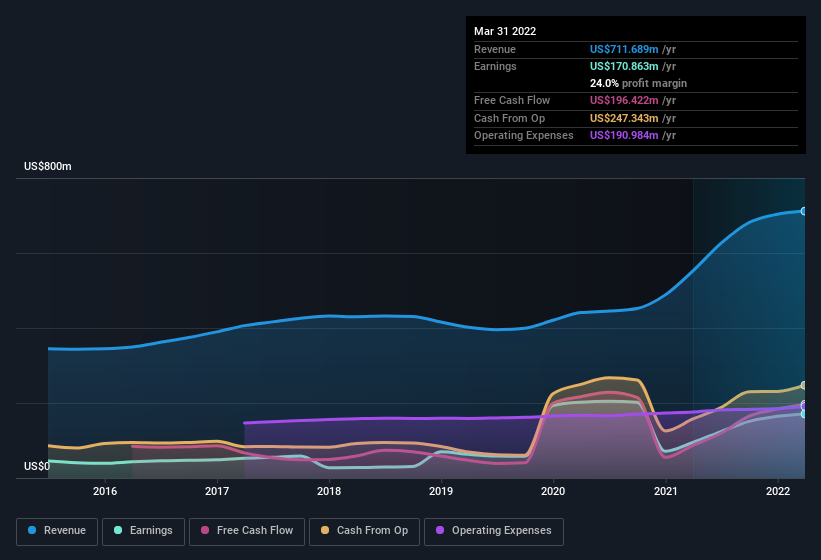This screenshot has width=821, height=560.
Task: Click the Cash From Op endpoint marker
Action: pyautogui.click(x=803, y=385)
